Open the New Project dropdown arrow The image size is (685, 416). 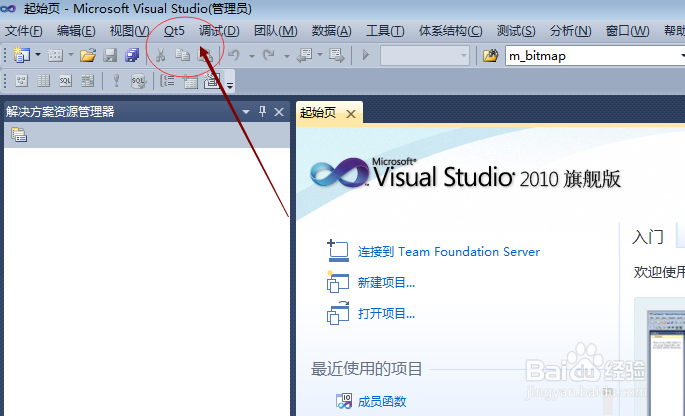38,55
